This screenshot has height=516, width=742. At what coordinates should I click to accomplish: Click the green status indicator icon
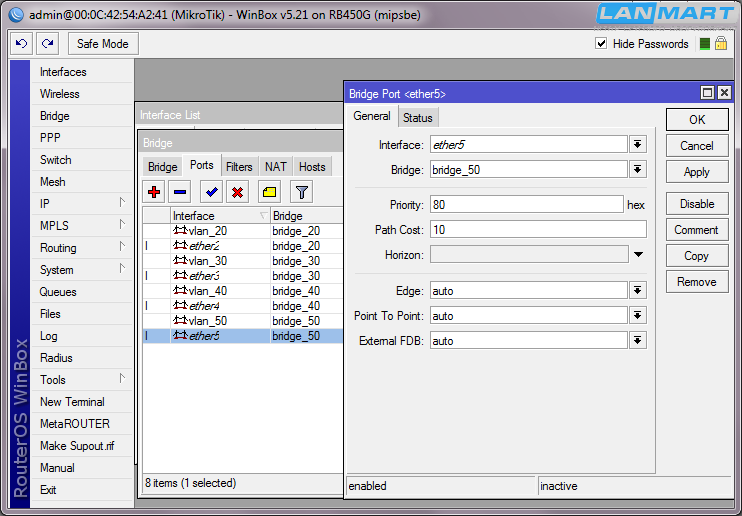[705, 44]
